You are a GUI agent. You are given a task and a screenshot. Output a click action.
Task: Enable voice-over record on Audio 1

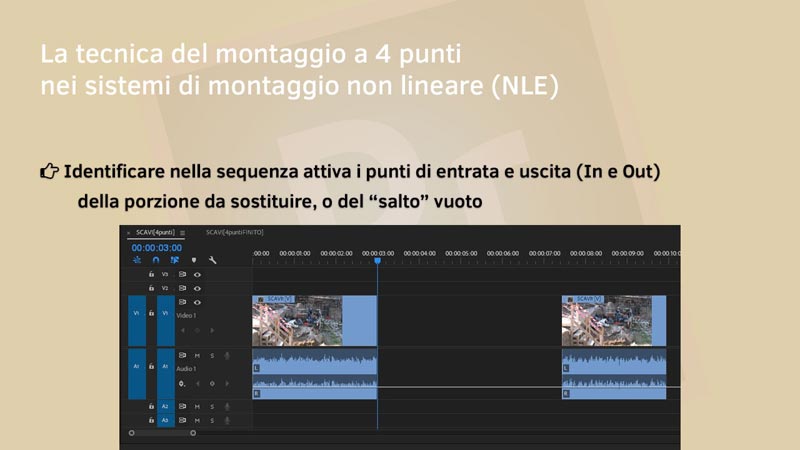[x=227, y=355]
